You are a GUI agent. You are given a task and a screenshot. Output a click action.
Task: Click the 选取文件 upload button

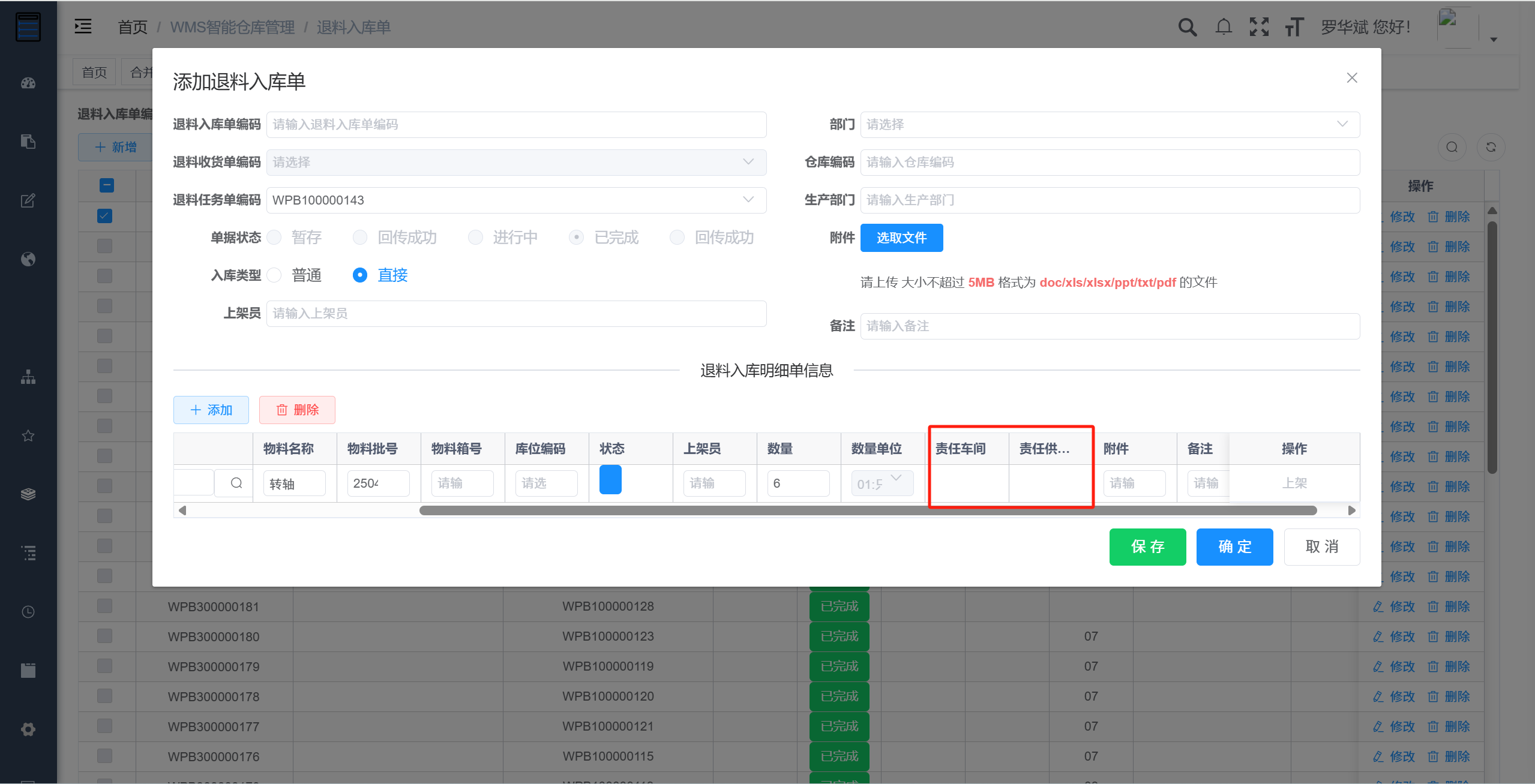pyautogui.click(x=901, y=238)
